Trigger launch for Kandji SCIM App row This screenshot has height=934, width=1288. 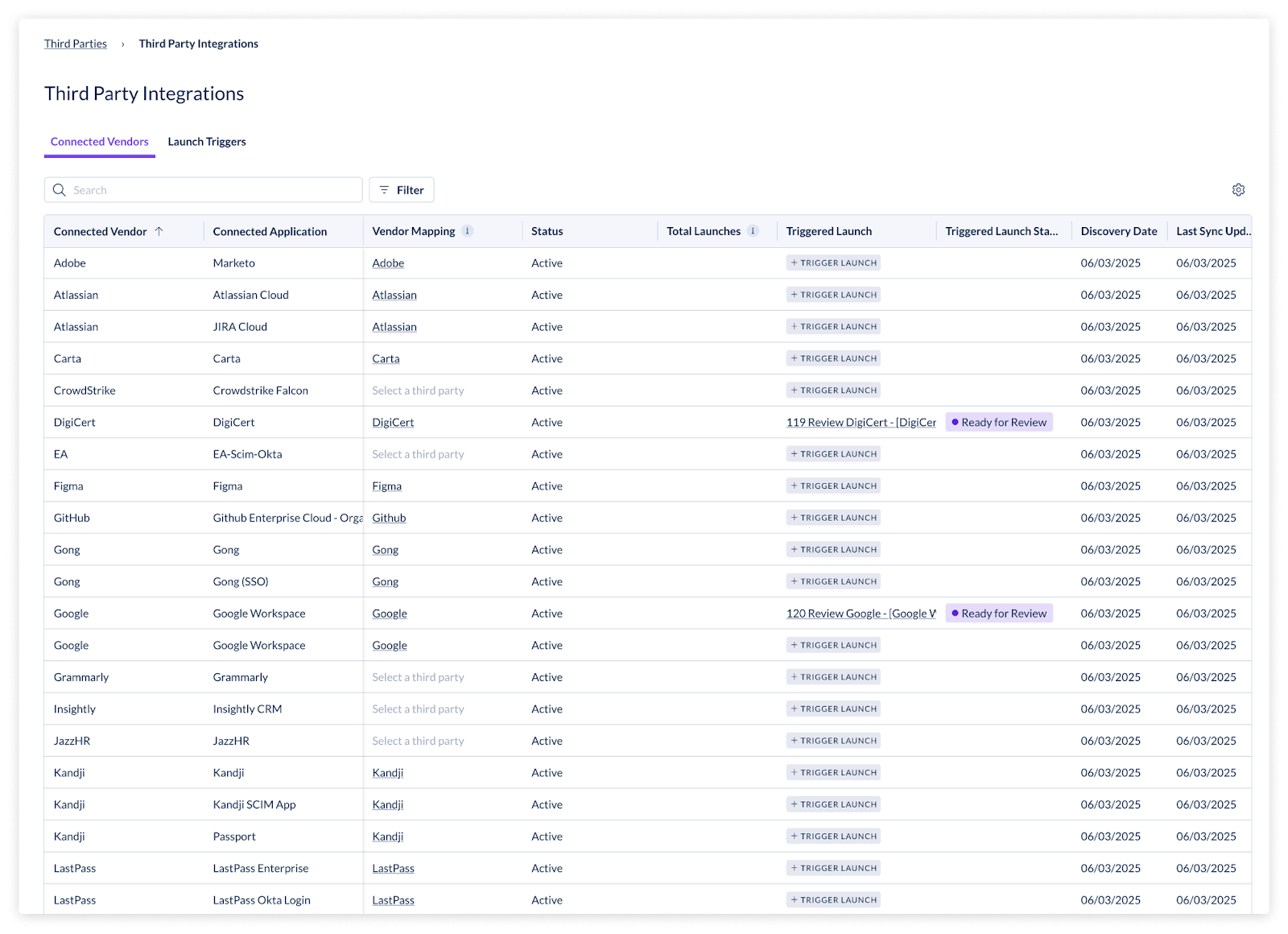[833, 804]
